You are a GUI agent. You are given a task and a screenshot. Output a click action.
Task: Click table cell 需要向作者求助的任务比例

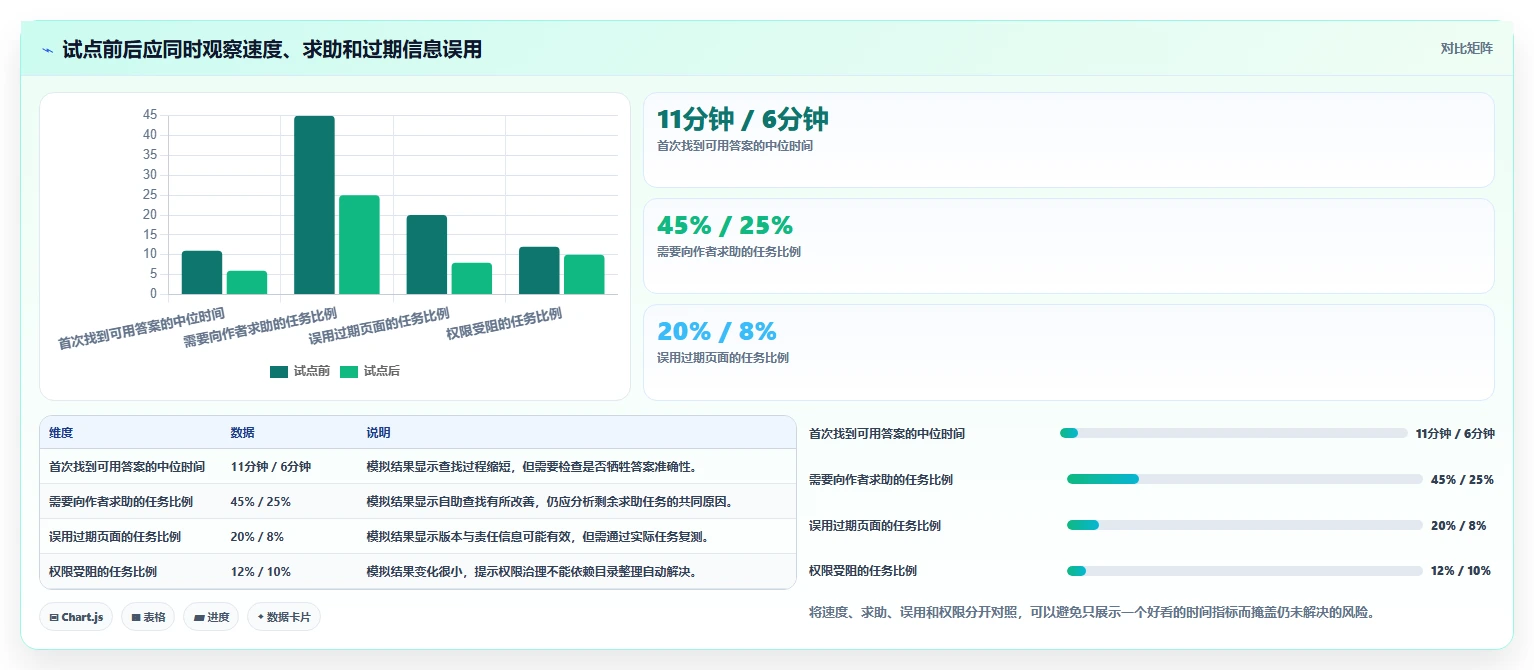[x=121, y=501]
